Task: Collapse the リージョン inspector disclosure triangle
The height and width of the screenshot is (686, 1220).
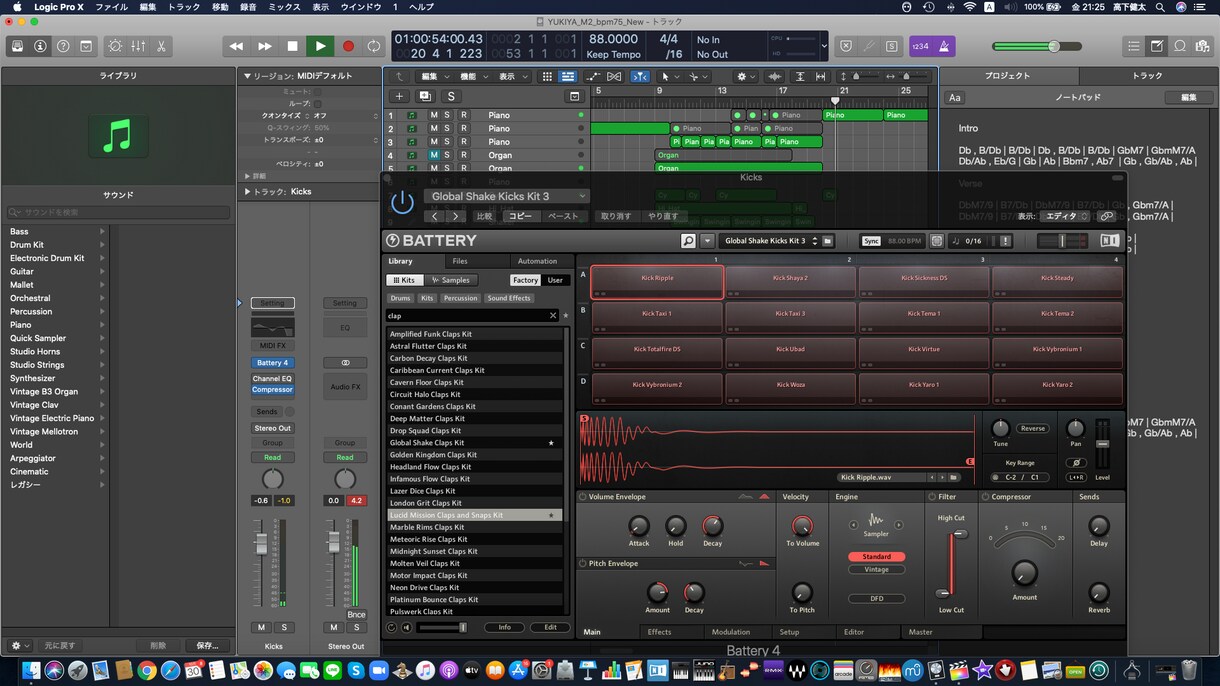Action: pyautogui.click(x=247, y=76)
